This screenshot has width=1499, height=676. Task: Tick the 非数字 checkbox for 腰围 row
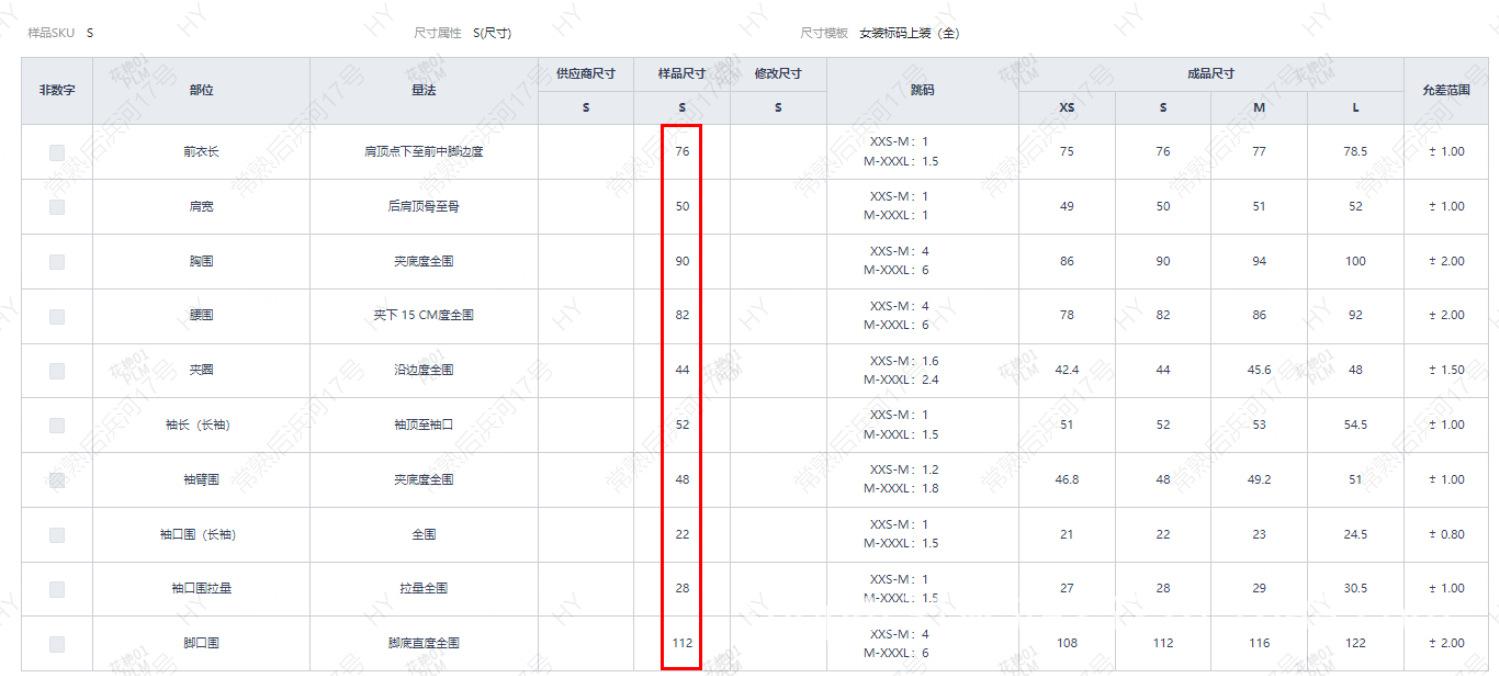click(x=57, y=316)
